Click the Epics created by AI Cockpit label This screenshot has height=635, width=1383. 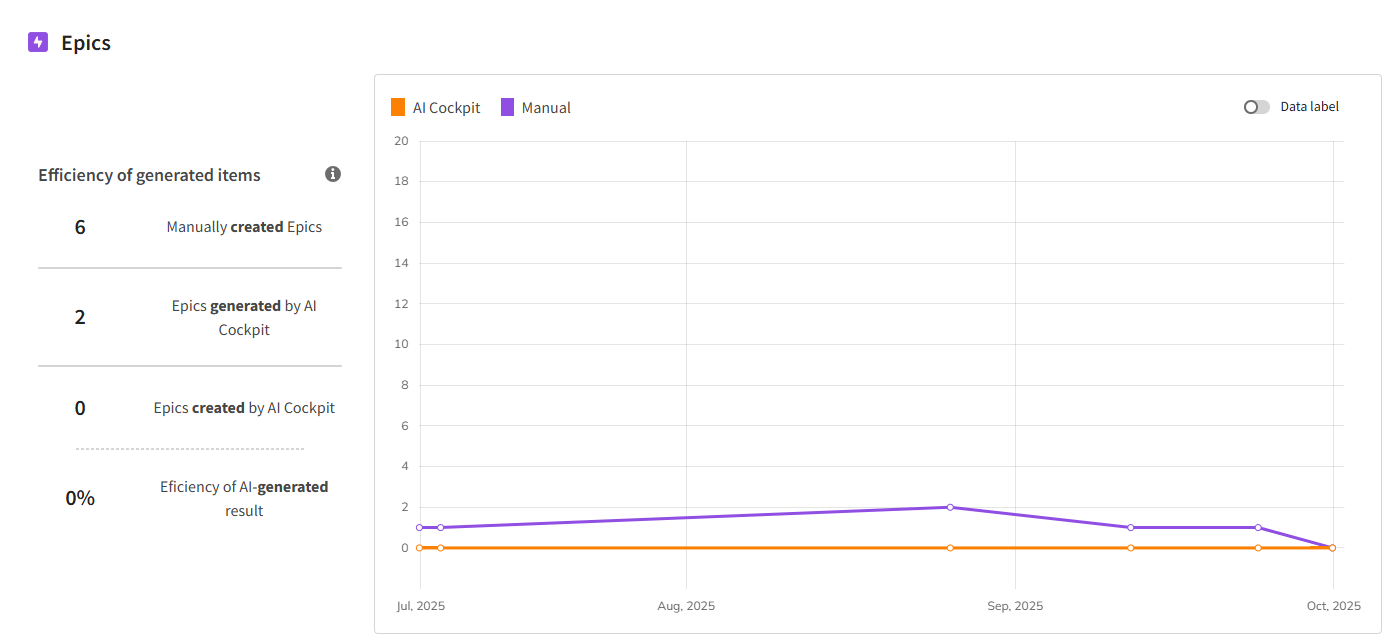click(x=244, y=408)
